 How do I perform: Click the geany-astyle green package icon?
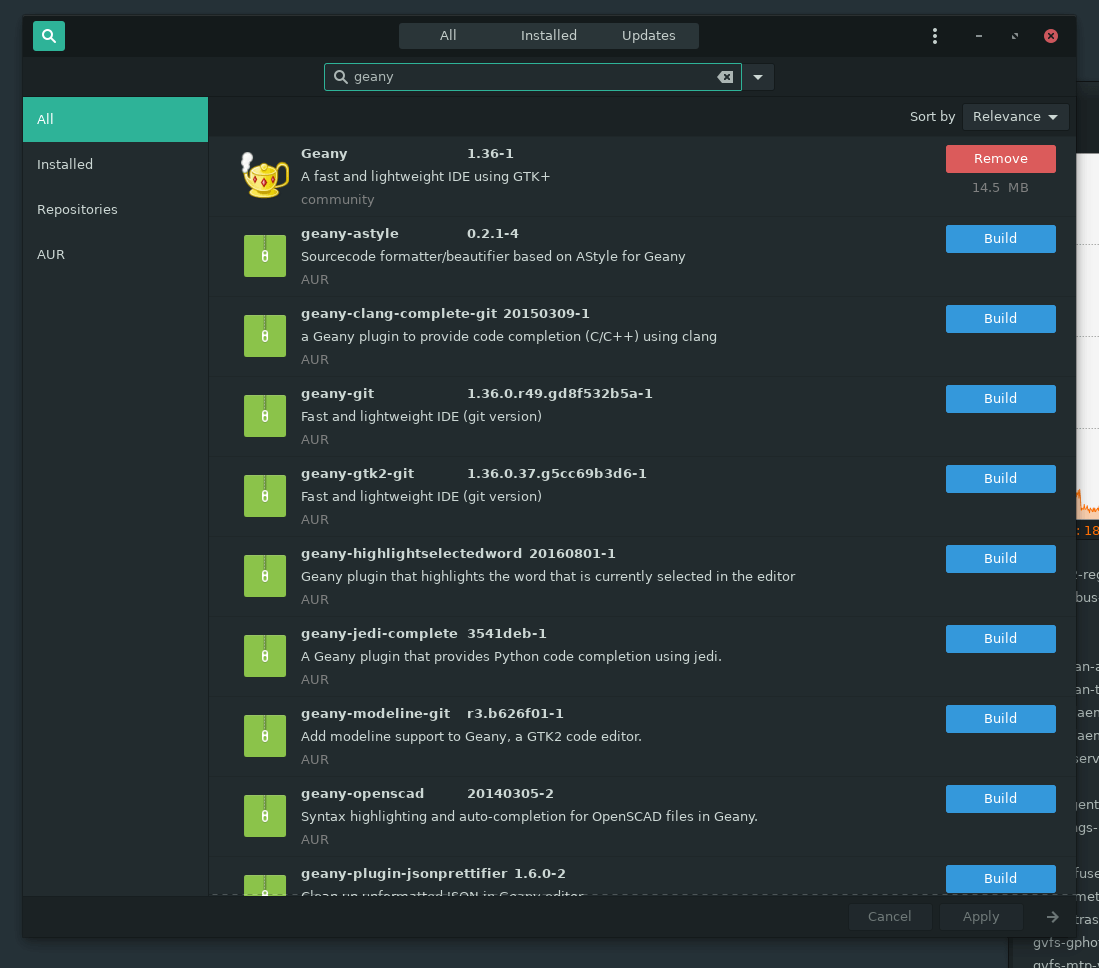pyautogui.click(x=264, y=256)
